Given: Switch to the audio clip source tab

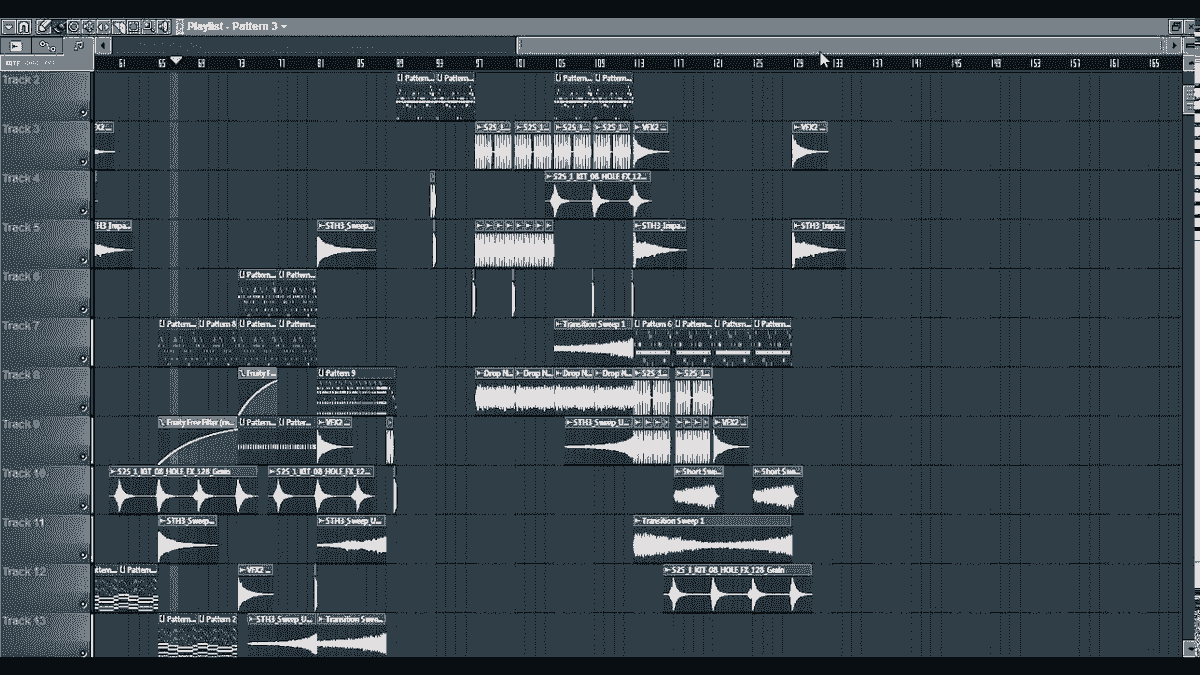Looking at the screenshot, I should pos(16,45).
